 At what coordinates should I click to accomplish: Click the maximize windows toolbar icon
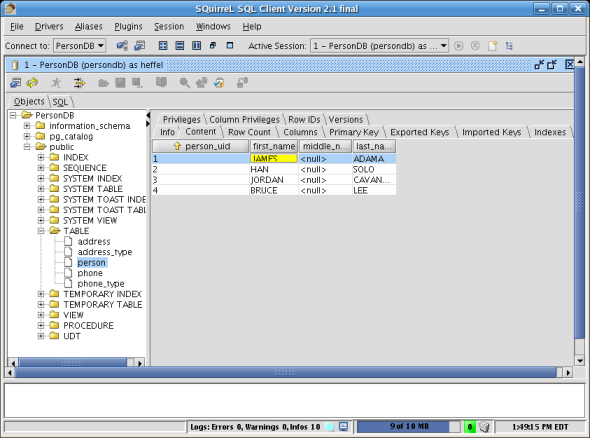pos(230,46)
